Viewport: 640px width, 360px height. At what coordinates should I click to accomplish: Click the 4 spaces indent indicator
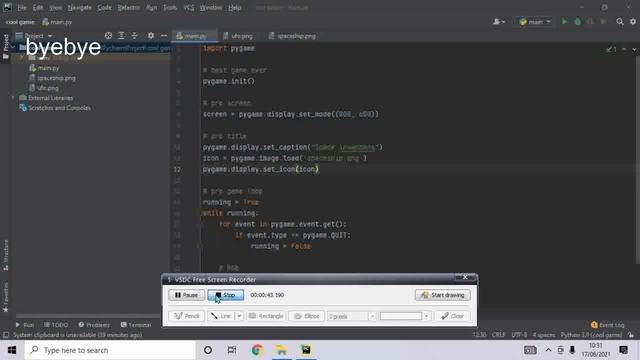click(x=544, y=335)
